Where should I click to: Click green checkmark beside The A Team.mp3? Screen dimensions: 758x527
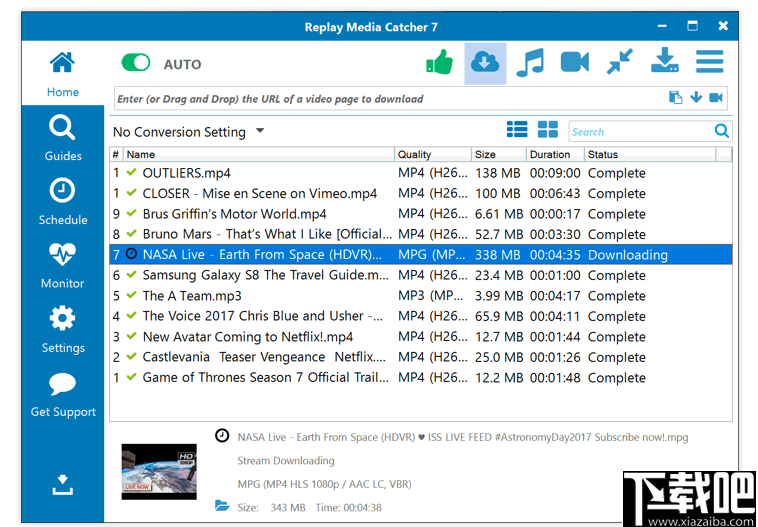[131, 294]
